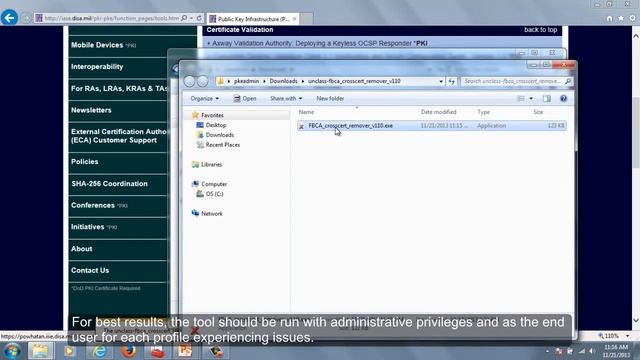Screen dimensions: 640x360
Task: Open Firefox from the taskbar
Action: pos(129,351)
